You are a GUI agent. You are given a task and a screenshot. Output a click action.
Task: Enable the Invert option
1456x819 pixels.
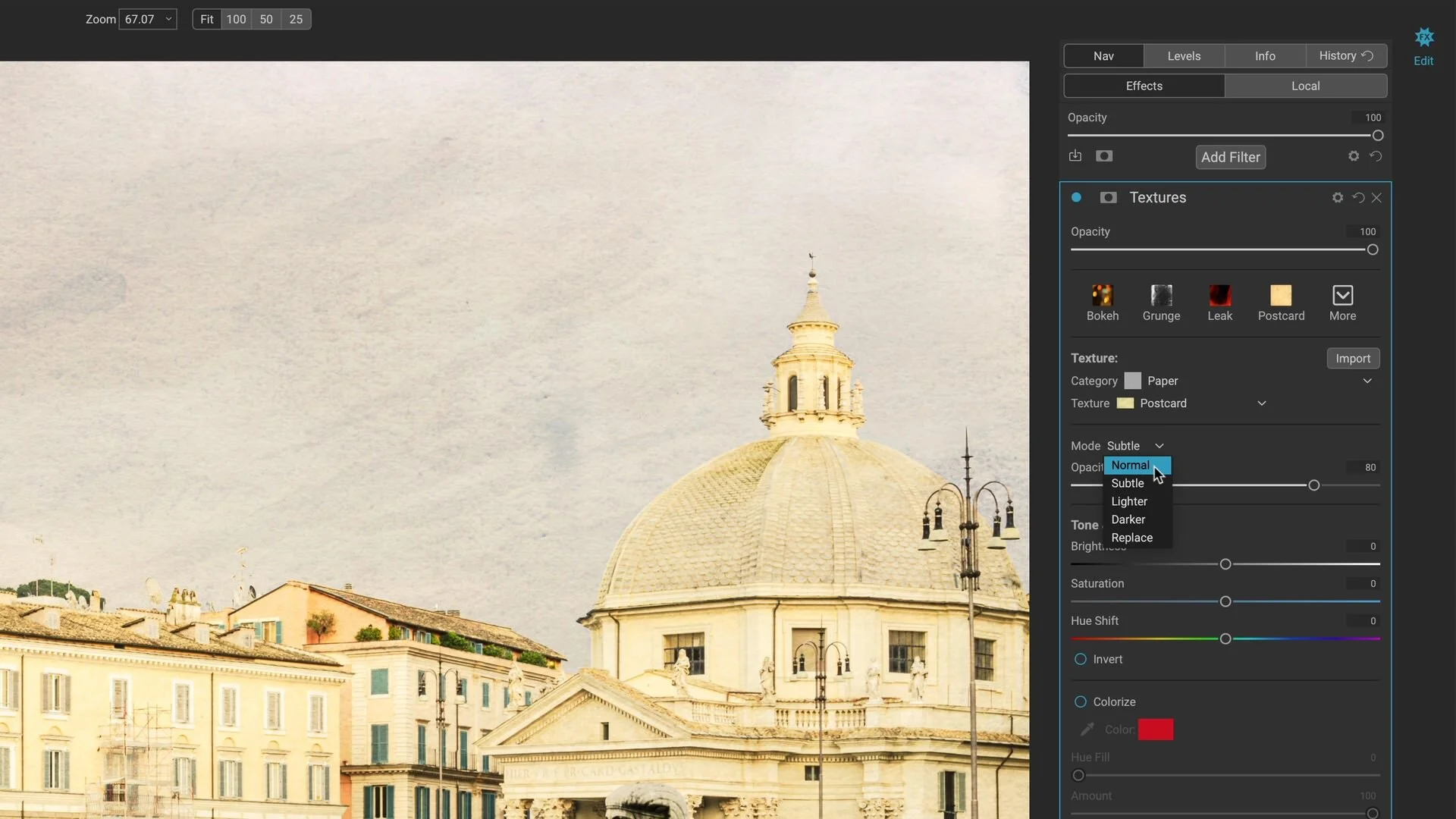coord(1080,659)
